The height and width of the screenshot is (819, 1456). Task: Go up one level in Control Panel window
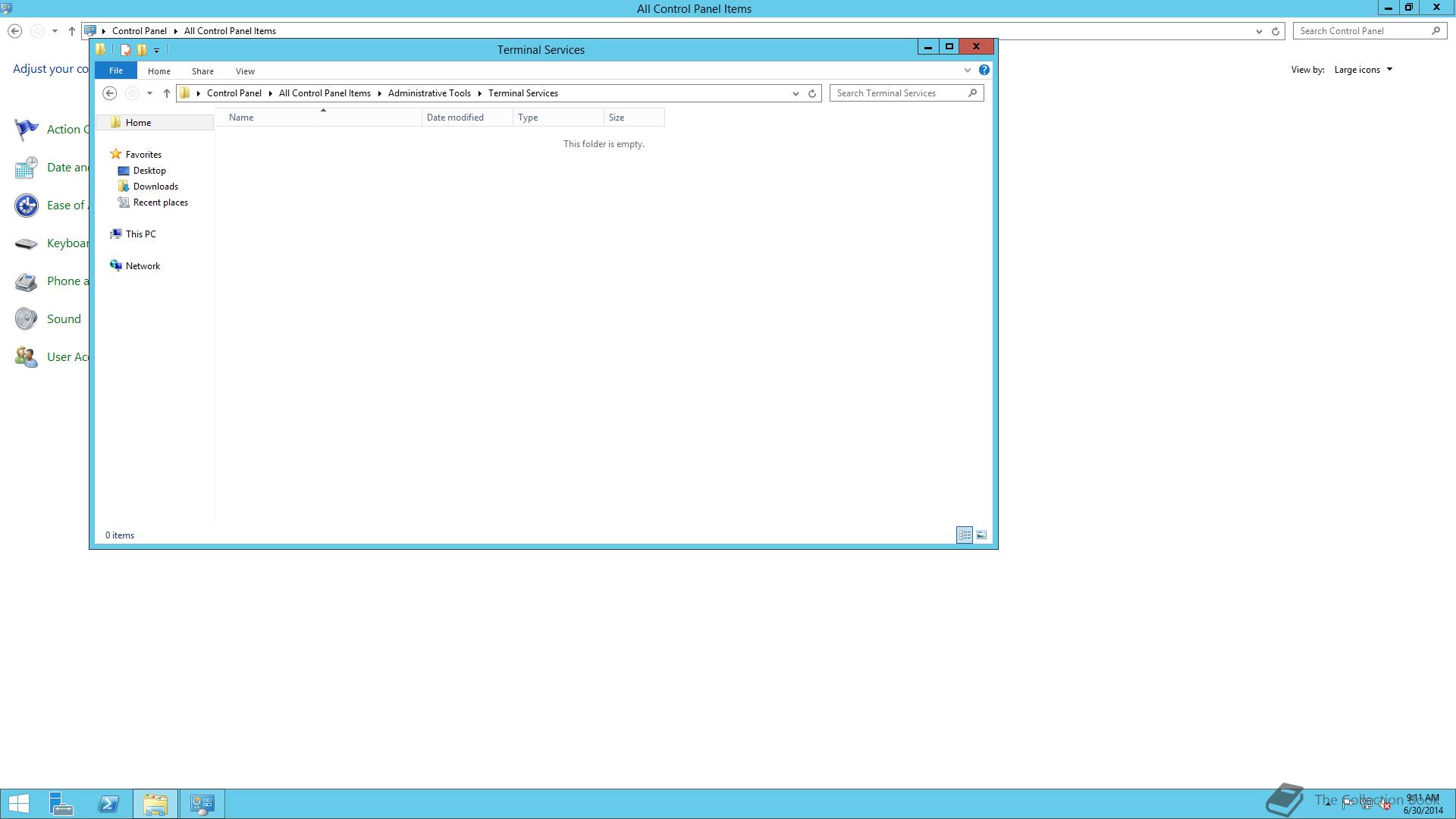[x=72, y=31]
